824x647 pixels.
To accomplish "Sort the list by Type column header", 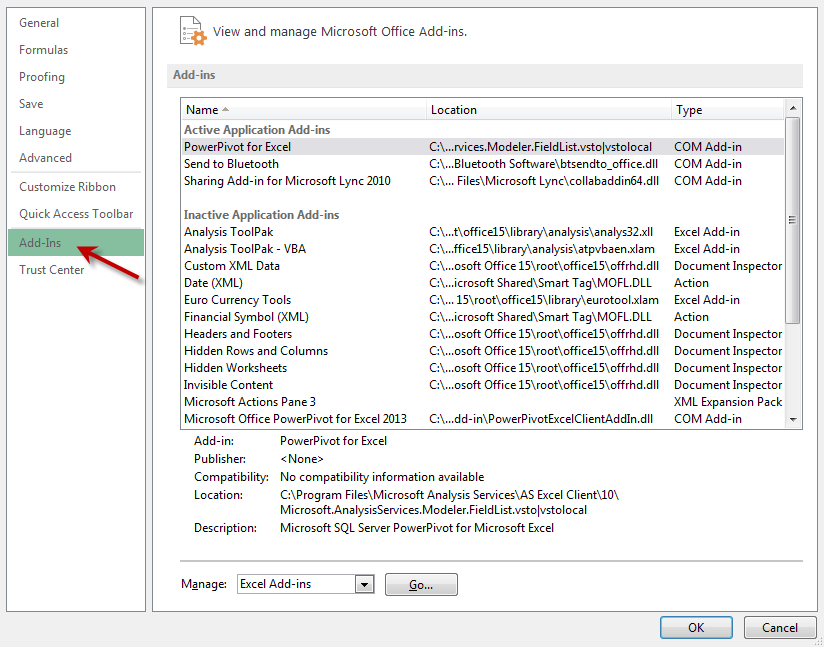I will 728,109.
